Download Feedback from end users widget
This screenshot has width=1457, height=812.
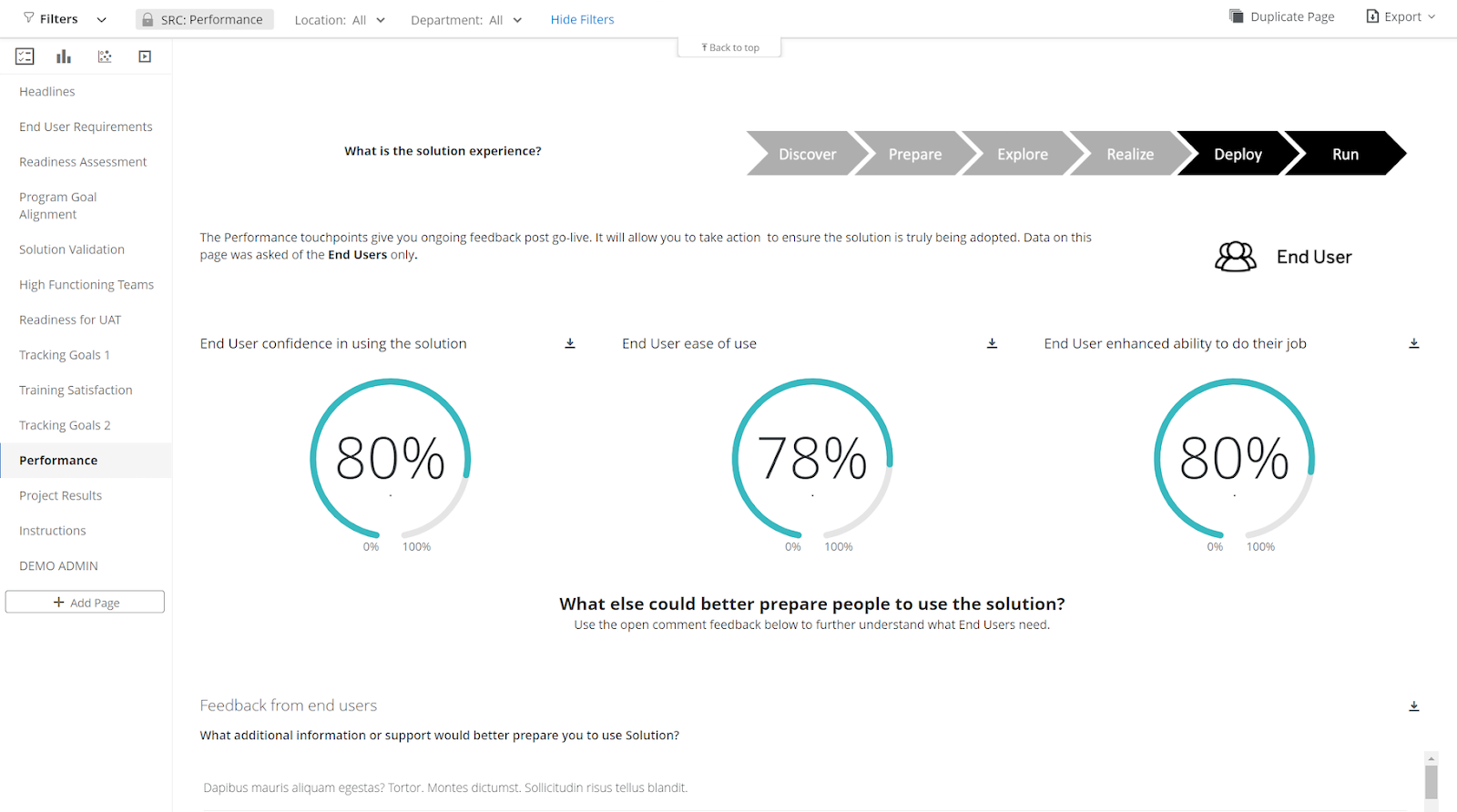point(1413,705)
